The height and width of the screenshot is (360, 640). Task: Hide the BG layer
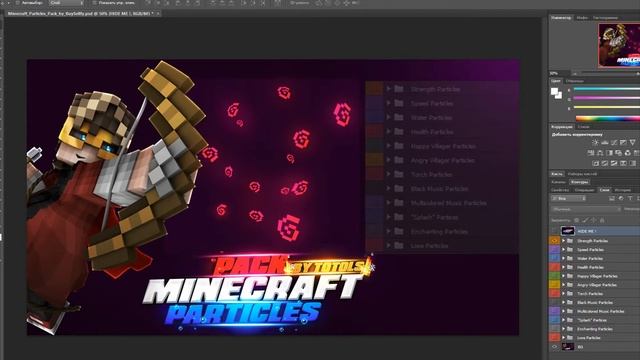(554, 347)
